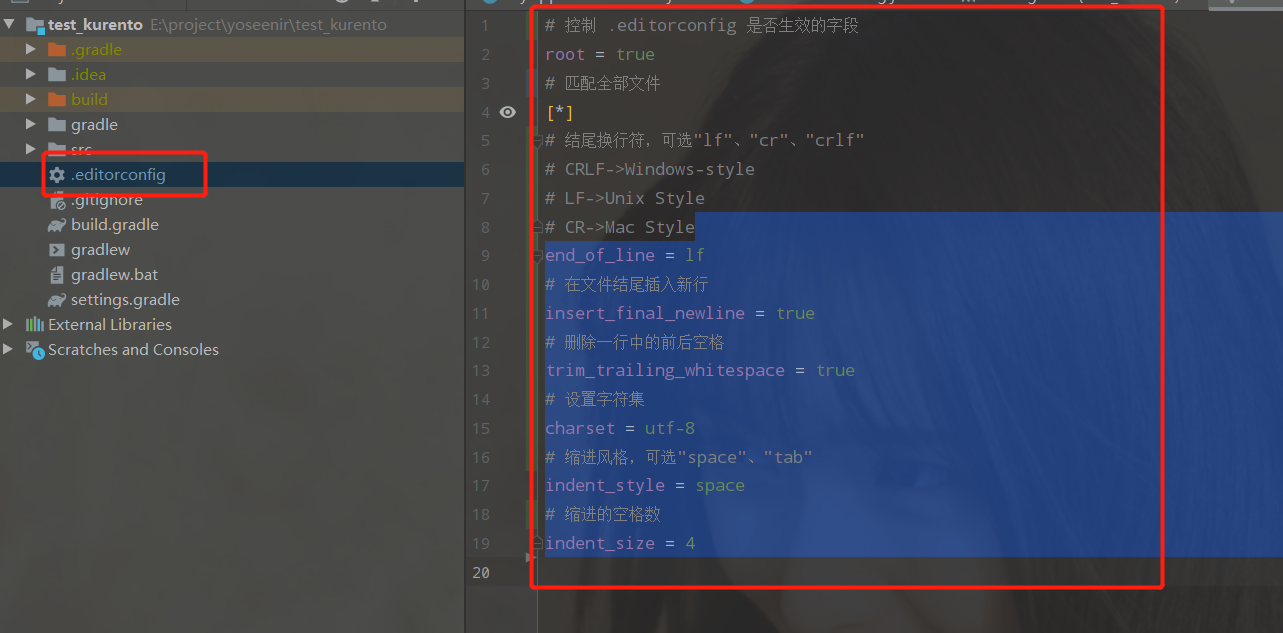Toggle the eye icon in the editor gutter

508,112
